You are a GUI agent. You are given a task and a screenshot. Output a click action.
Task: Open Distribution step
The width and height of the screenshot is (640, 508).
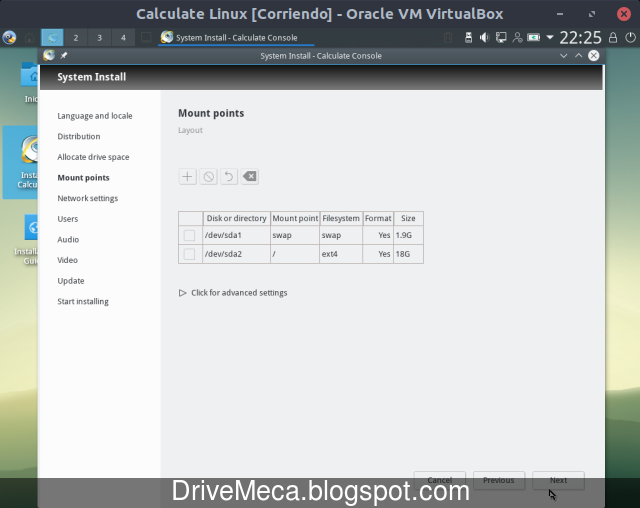[x=79, y=136]
